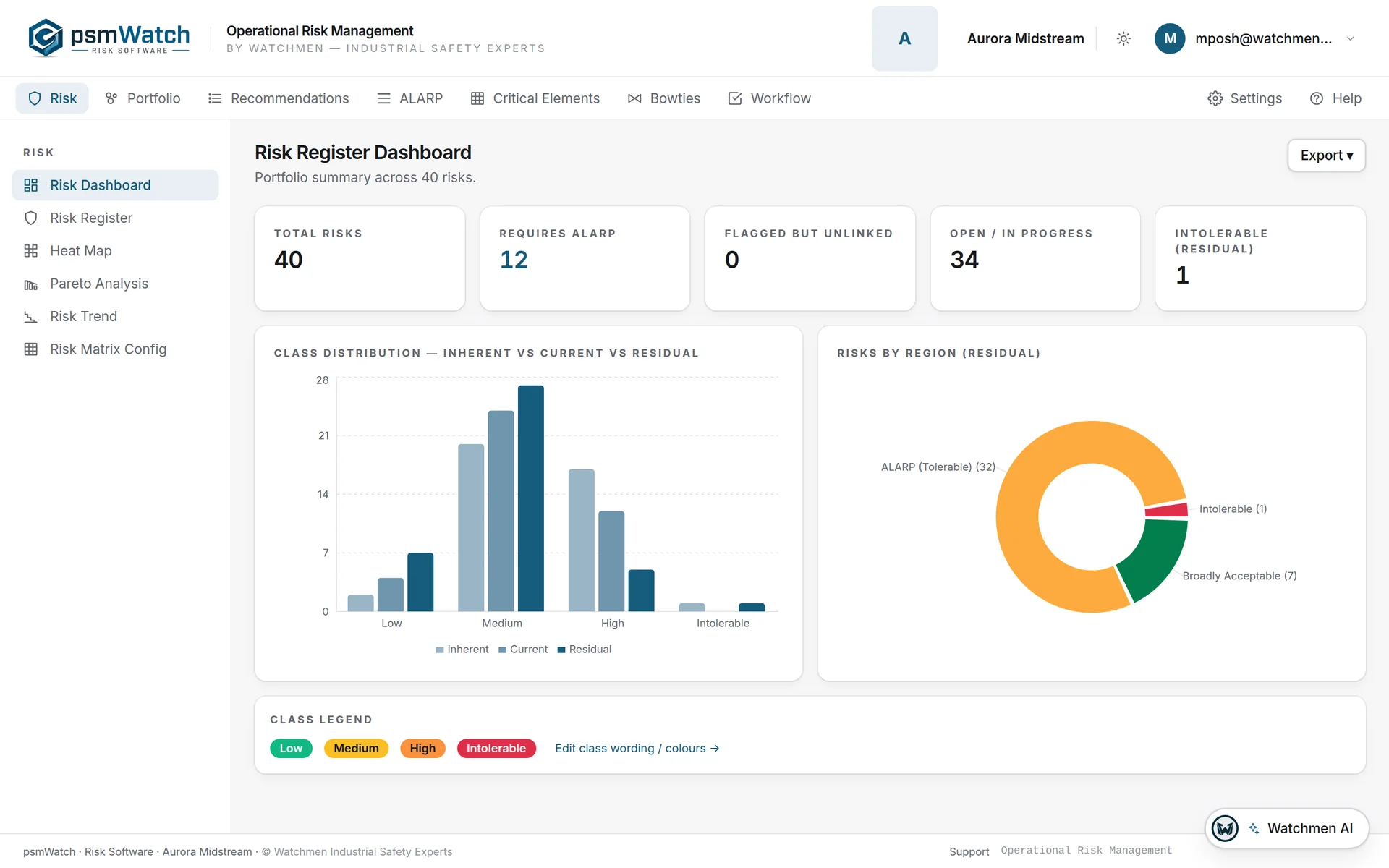This screenshot has width=1389, height=868.
Task: Click the Workflow checkbox icon
Action: tap(735, 98)
